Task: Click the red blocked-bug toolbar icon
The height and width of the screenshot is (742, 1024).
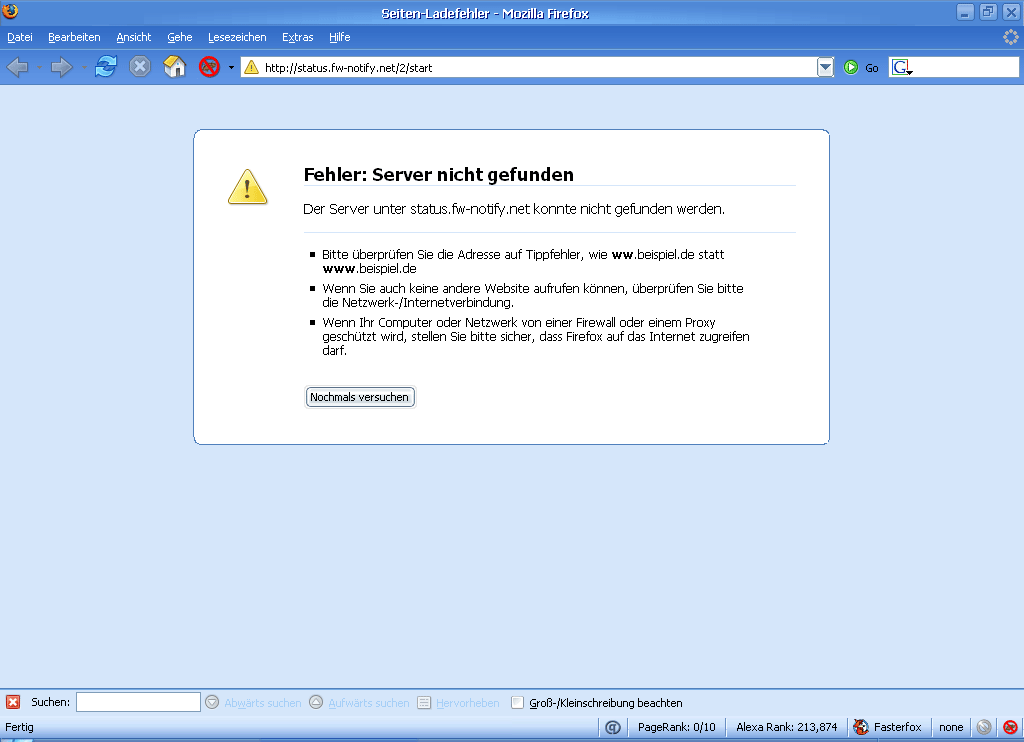Action: (209, 67)
